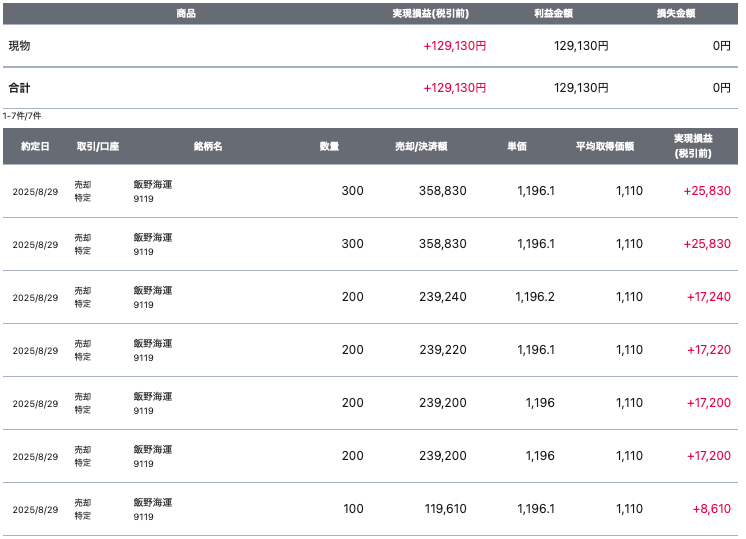The image size is (746, 539).
Task: Click the 取引/口座 column header
Action: pos(98,147)
